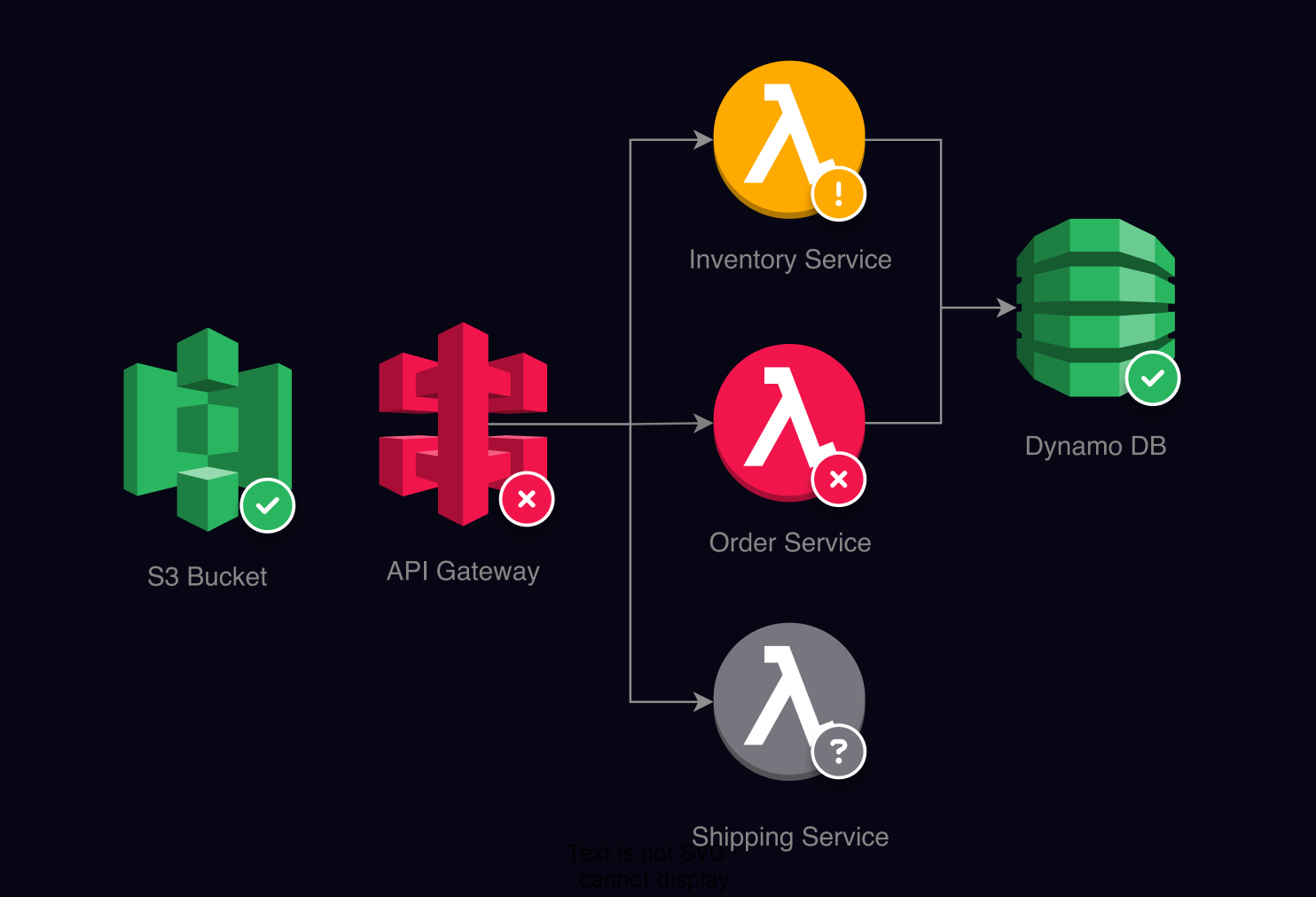Image resolution: width=1316 pixels, height=897 pixels.
Task: Select the S3 Bucket green icon
Action: pos(208,430)
